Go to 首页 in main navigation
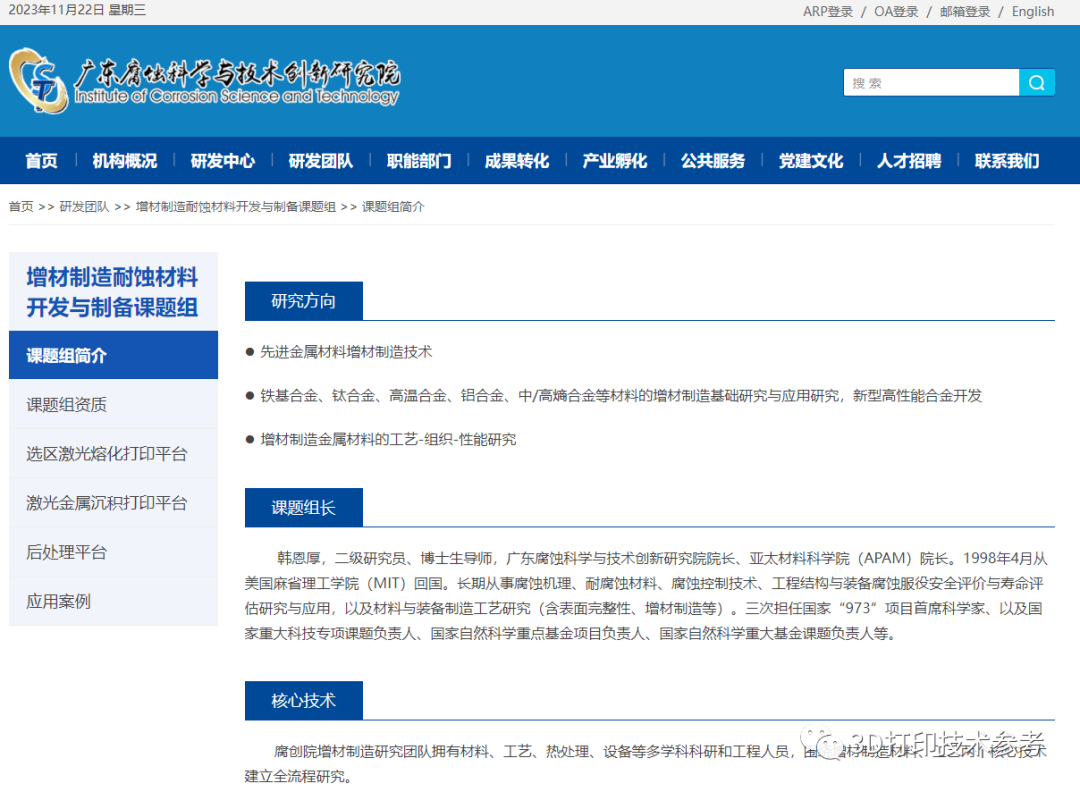The width and height of the screenshot is (1080, 792). [41, 161]
